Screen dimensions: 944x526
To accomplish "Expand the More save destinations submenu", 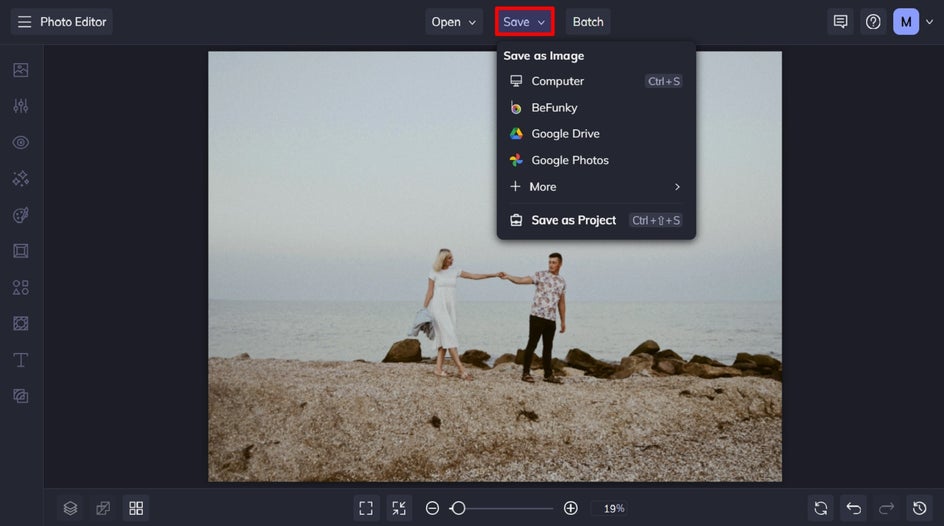I will click(596, 187).
